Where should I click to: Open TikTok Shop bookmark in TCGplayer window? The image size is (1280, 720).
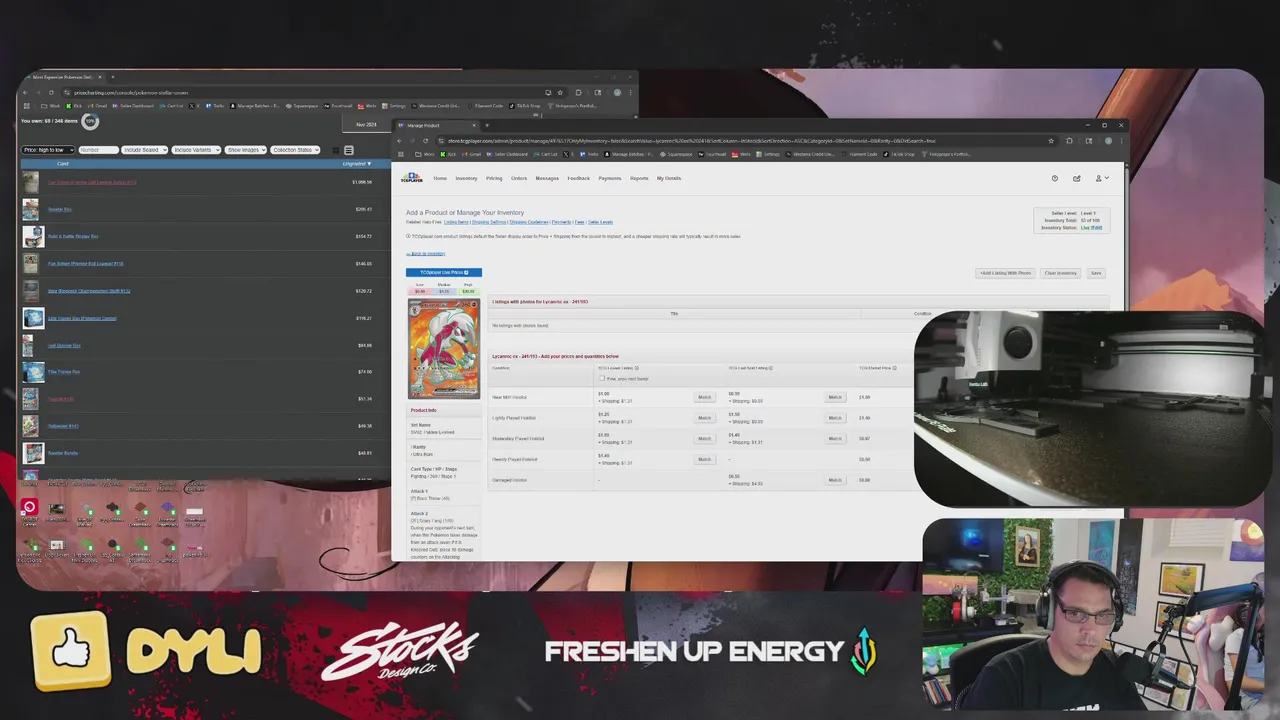tap(900, 154)
